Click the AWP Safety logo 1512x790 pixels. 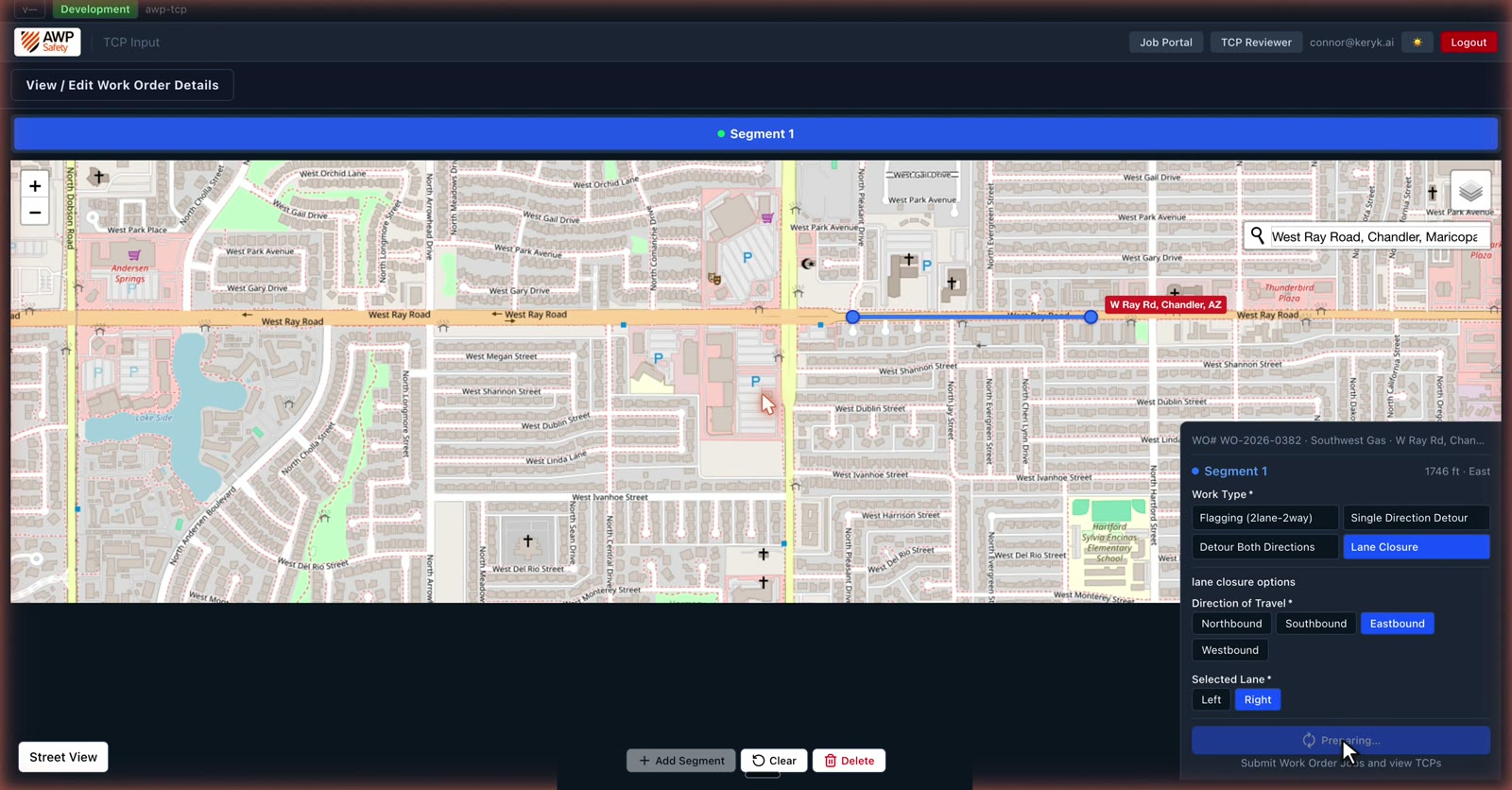47,42
